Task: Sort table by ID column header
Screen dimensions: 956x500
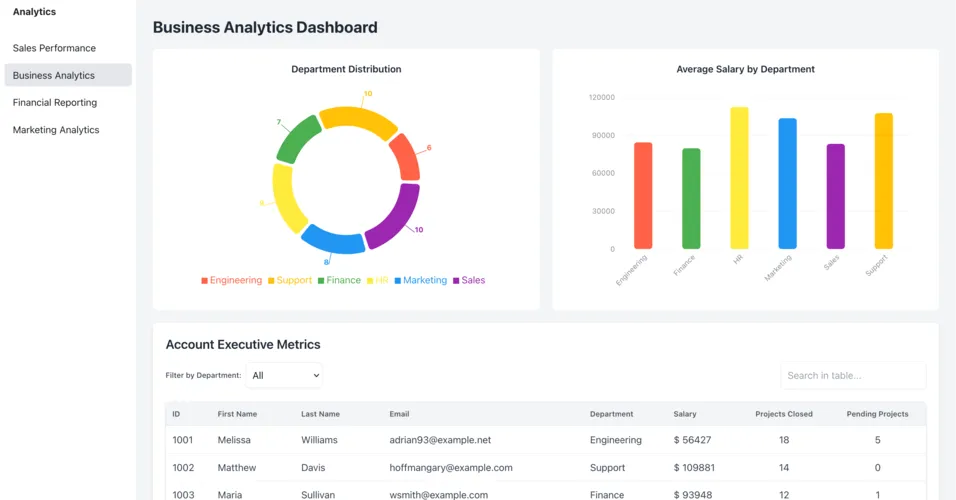Action: click(176, 414)
